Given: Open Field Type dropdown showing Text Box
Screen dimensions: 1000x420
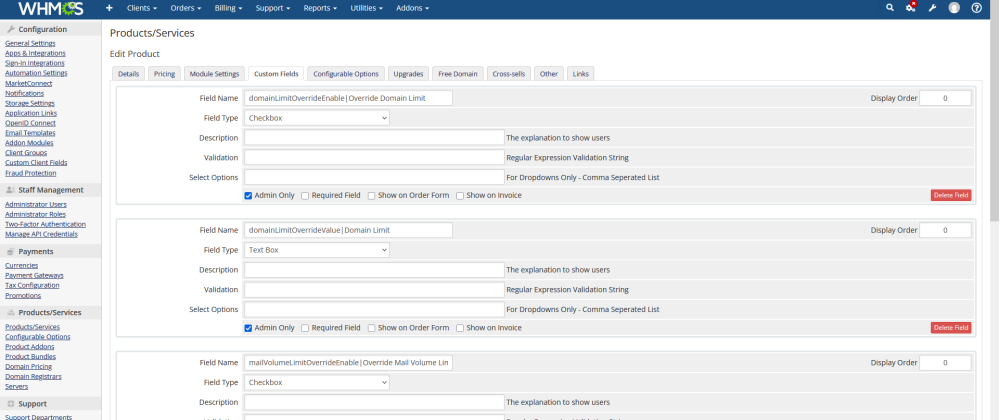Looking at the screenshot, I should (x=317, y=250).
